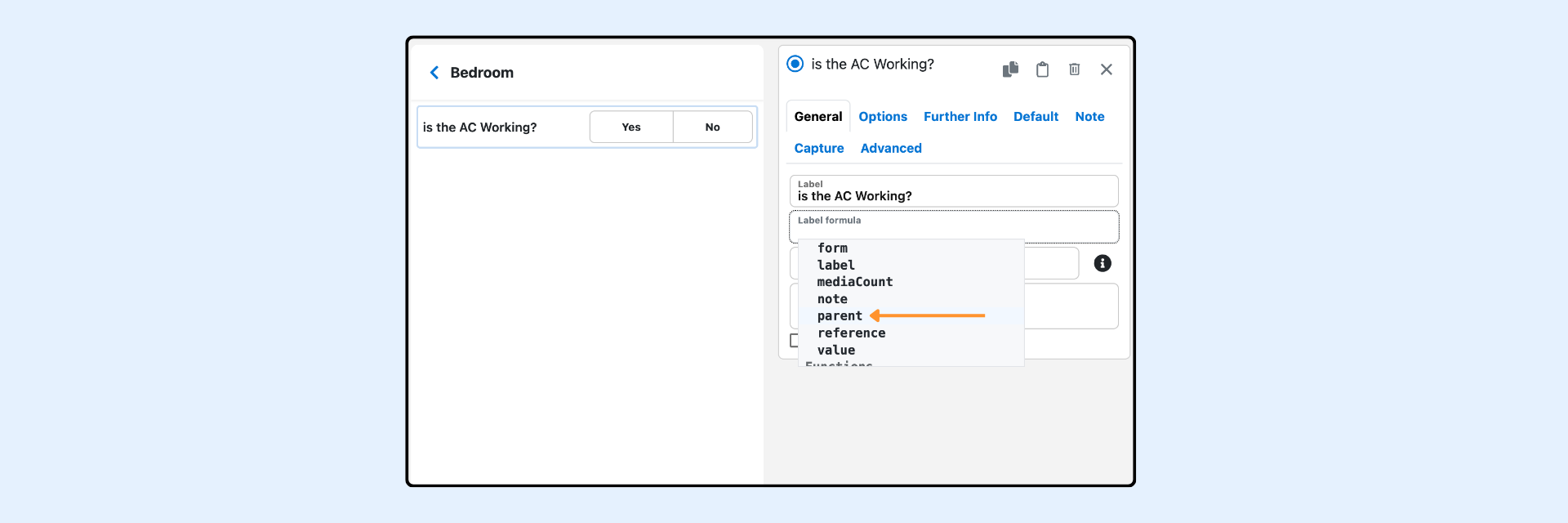1568x523 pixels.
Task: Select Yes for AC working question
Action: 630,127
